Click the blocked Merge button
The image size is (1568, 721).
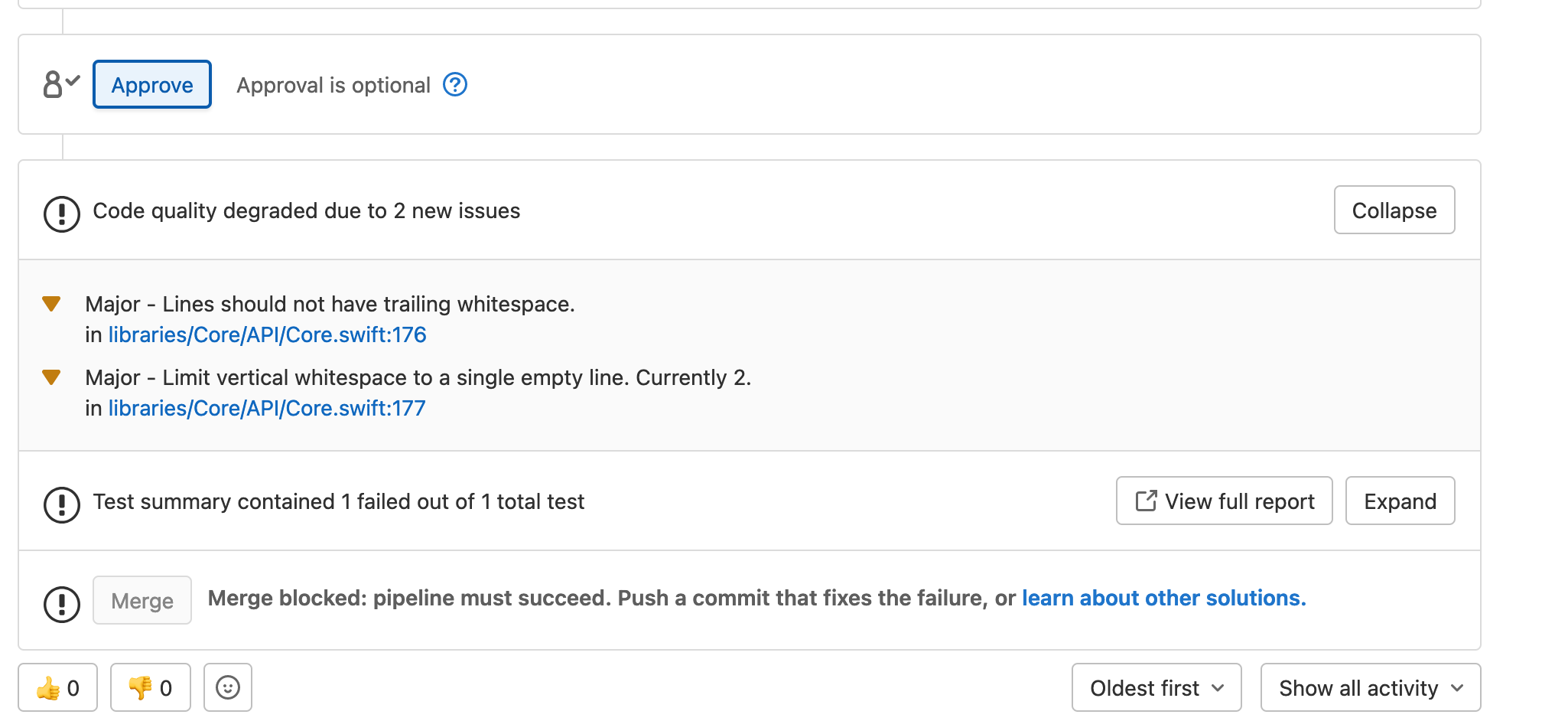pos(142,600)
